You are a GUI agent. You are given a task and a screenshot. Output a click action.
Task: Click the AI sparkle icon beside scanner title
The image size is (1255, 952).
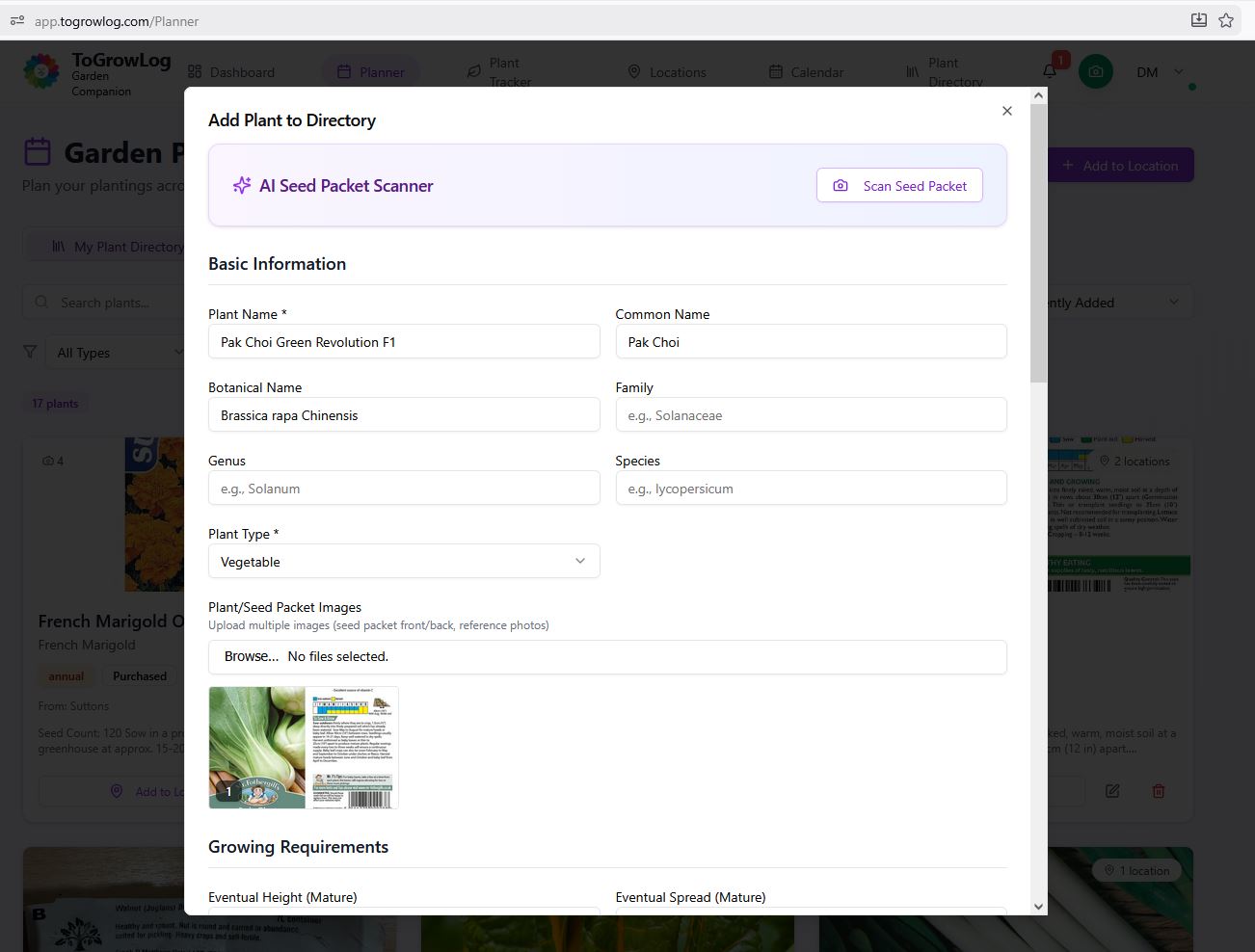[242, 186]
